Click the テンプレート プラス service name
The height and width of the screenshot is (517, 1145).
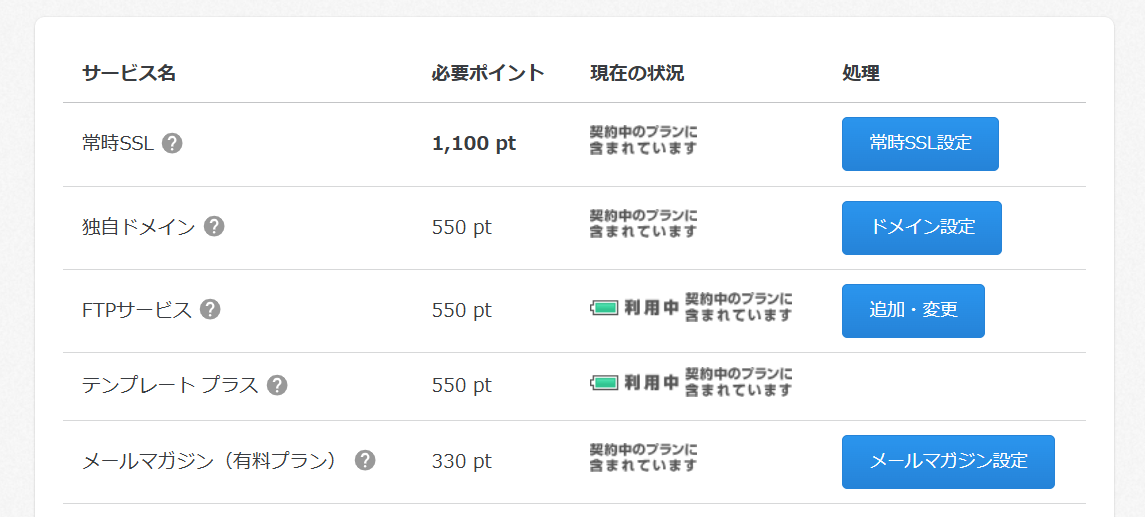pyautogui.click(x=170, y=385)
